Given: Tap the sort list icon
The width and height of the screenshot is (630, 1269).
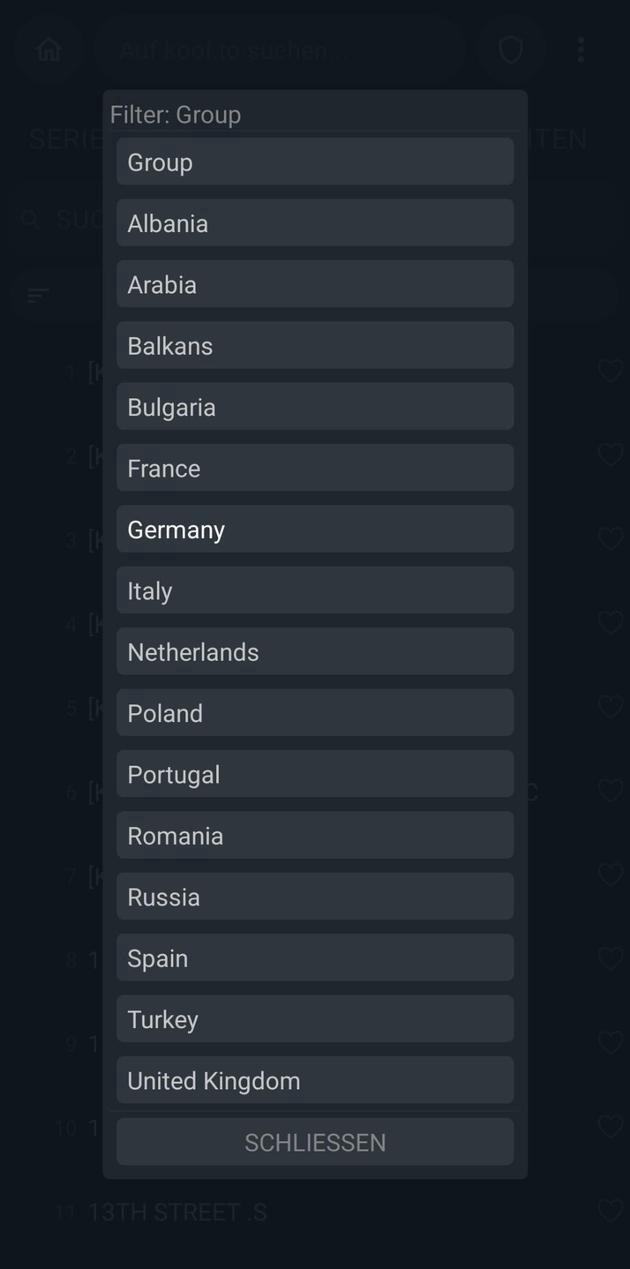Looking at the screenshot, I should pyautogui.click(x=38, y=295).
